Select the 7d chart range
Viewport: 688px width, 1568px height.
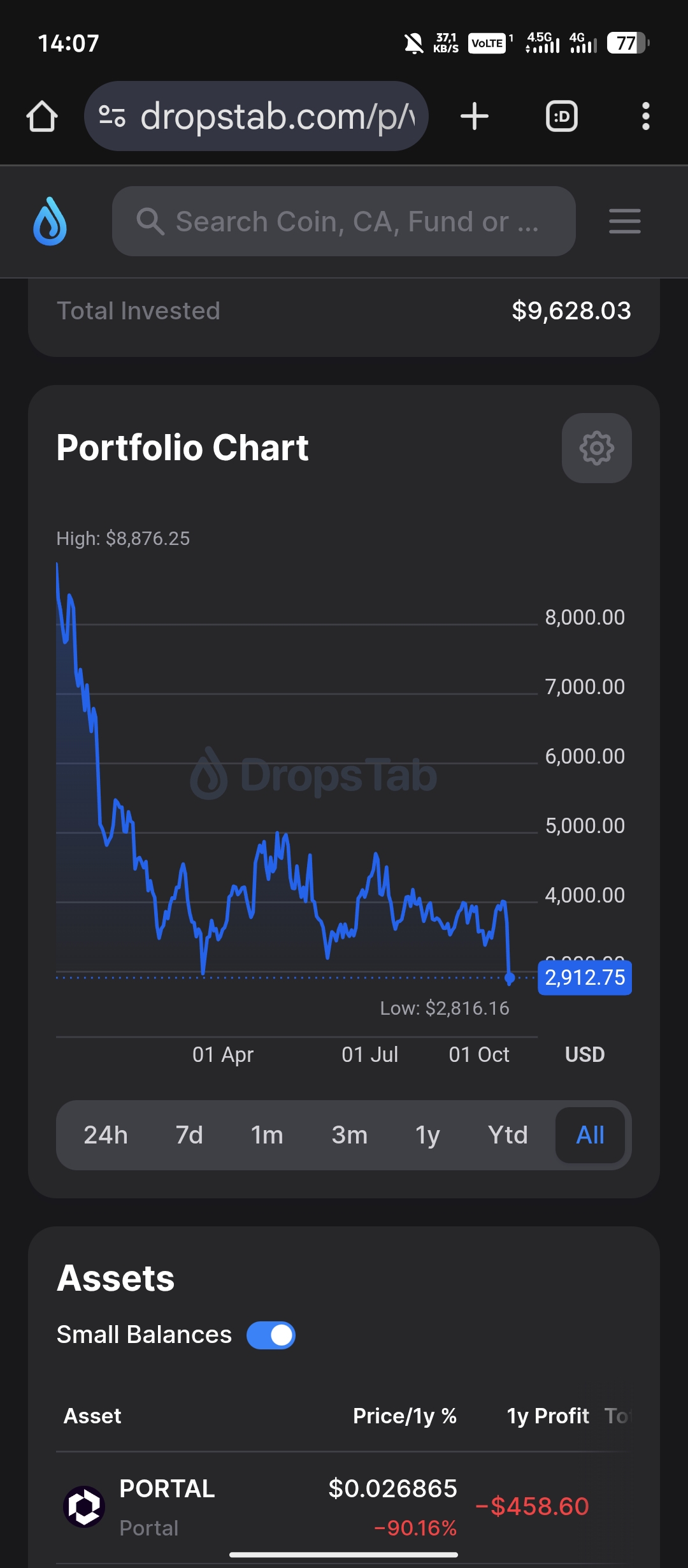[x=189, y=1135]
